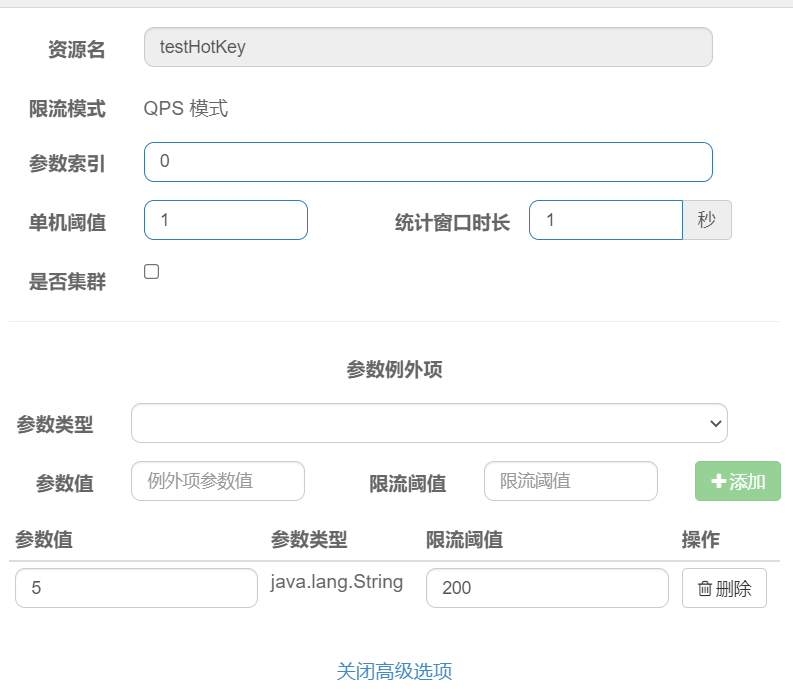
Task: Click the 例外项参数值 input box
Action: click(x=218, y=481)
